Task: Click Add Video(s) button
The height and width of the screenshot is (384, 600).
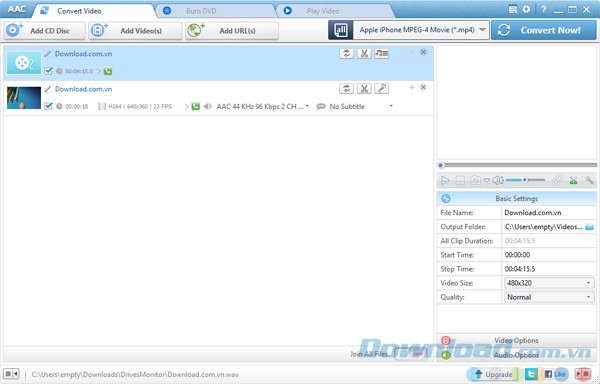Action: tap(135, 31)
